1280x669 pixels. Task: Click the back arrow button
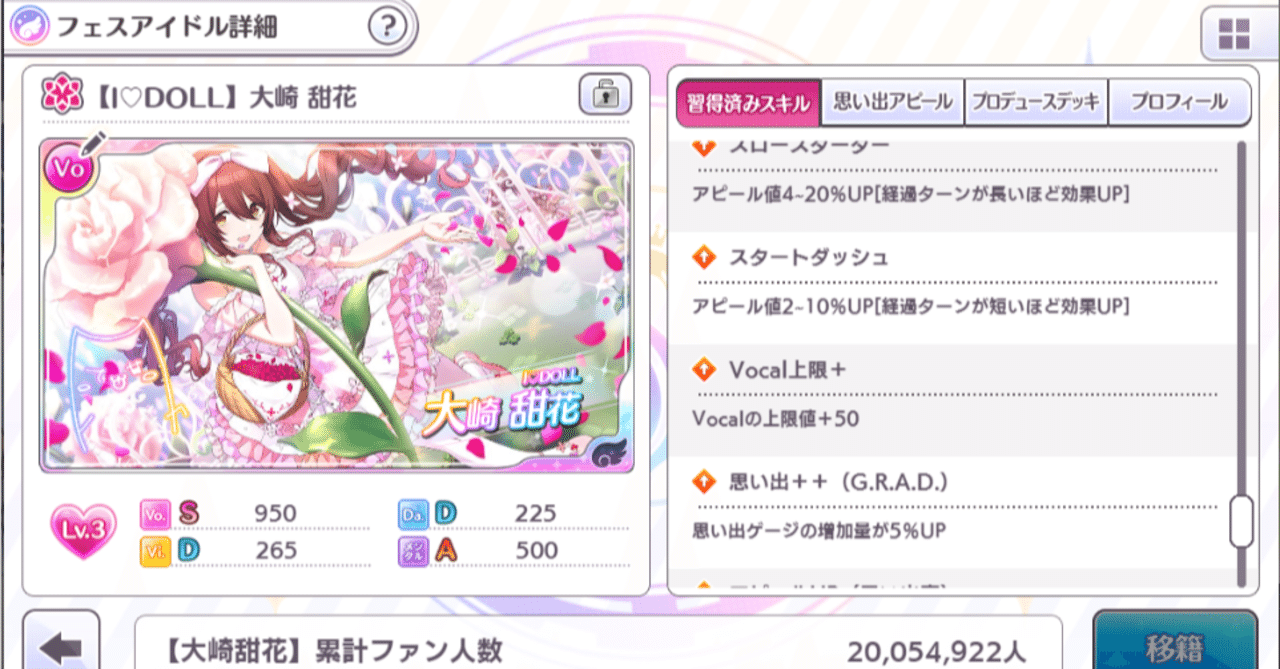(61, 645)
